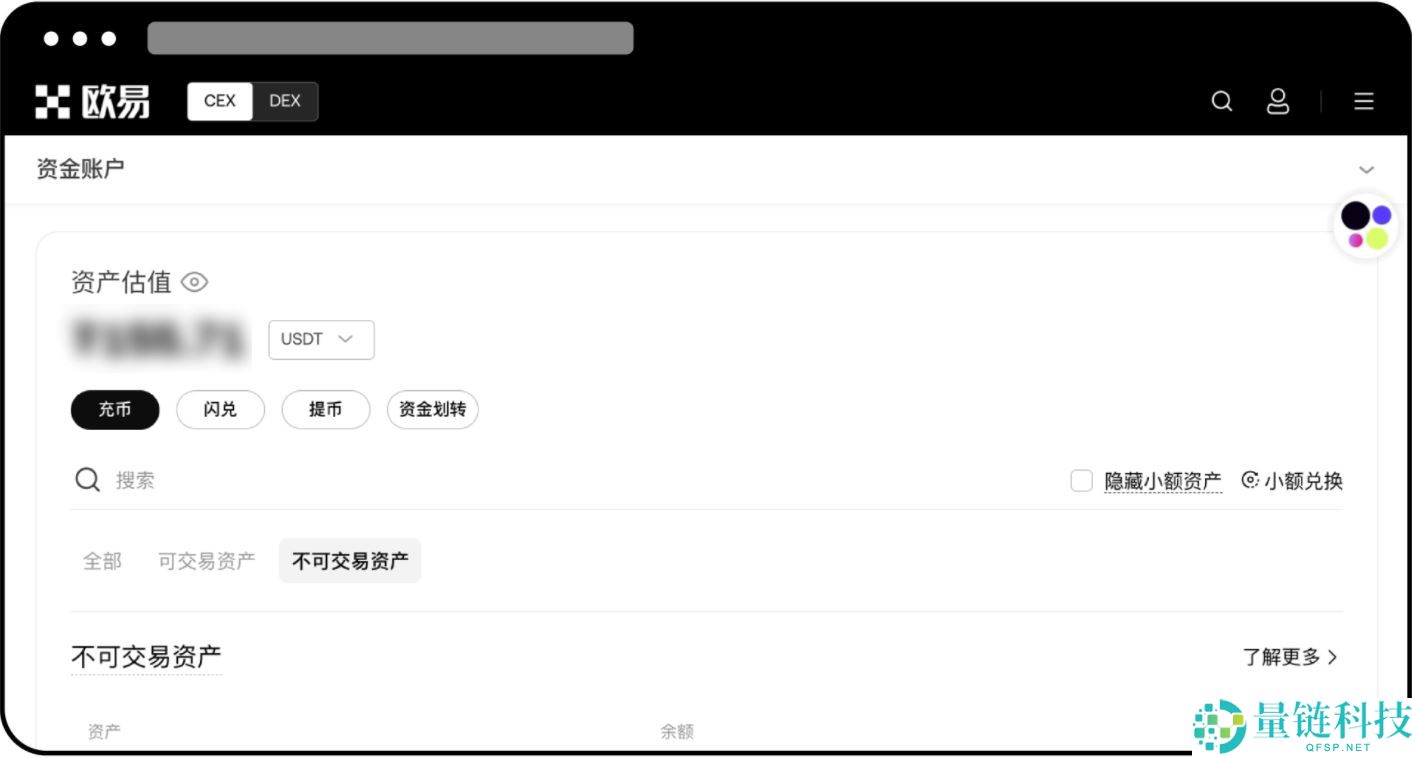The width and height of the screenshot is (1412, 758).
Task: Click the 提币 withdraw button
Action: pyautogui.click(x=326, y=409)
